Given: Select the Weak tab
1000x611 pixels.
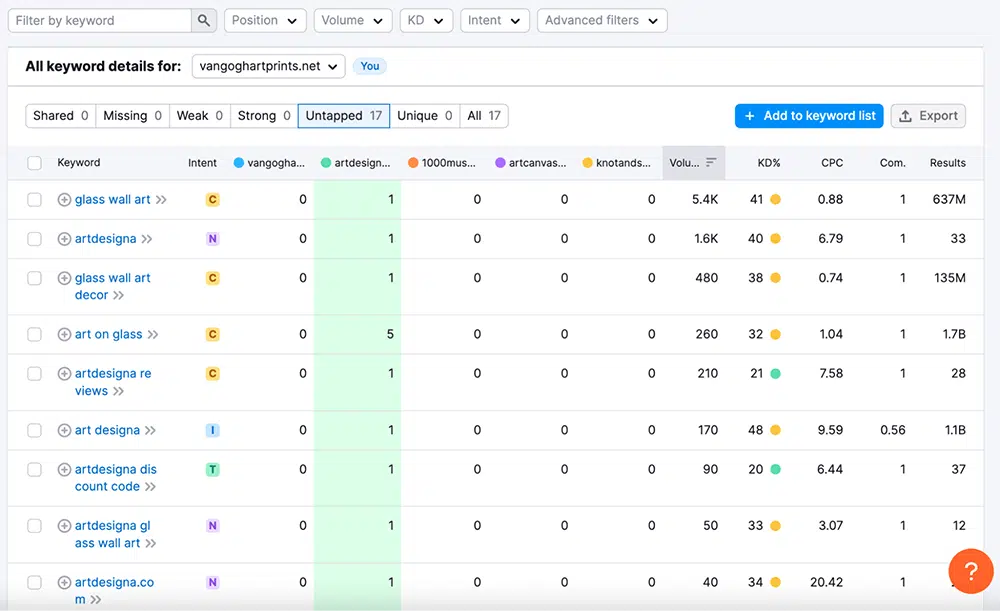Looking at the screenshot, I should 200,115.
